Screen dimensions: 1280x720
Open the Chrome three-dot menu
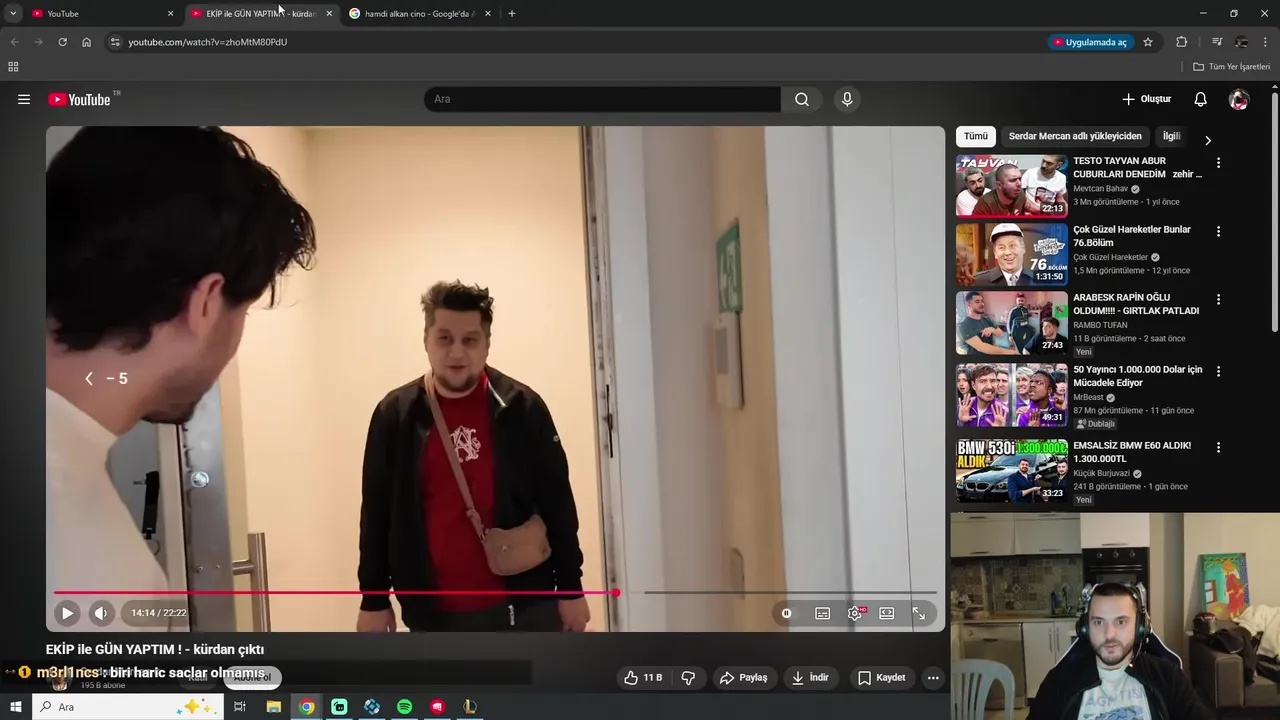[x=1266, y=42]
